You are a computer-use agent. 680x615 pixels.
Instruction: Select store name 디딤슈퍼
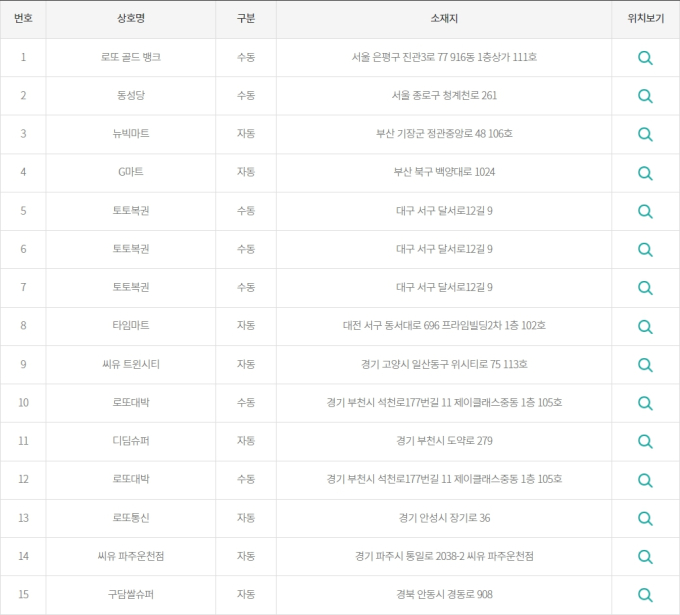tap(131, 440)
